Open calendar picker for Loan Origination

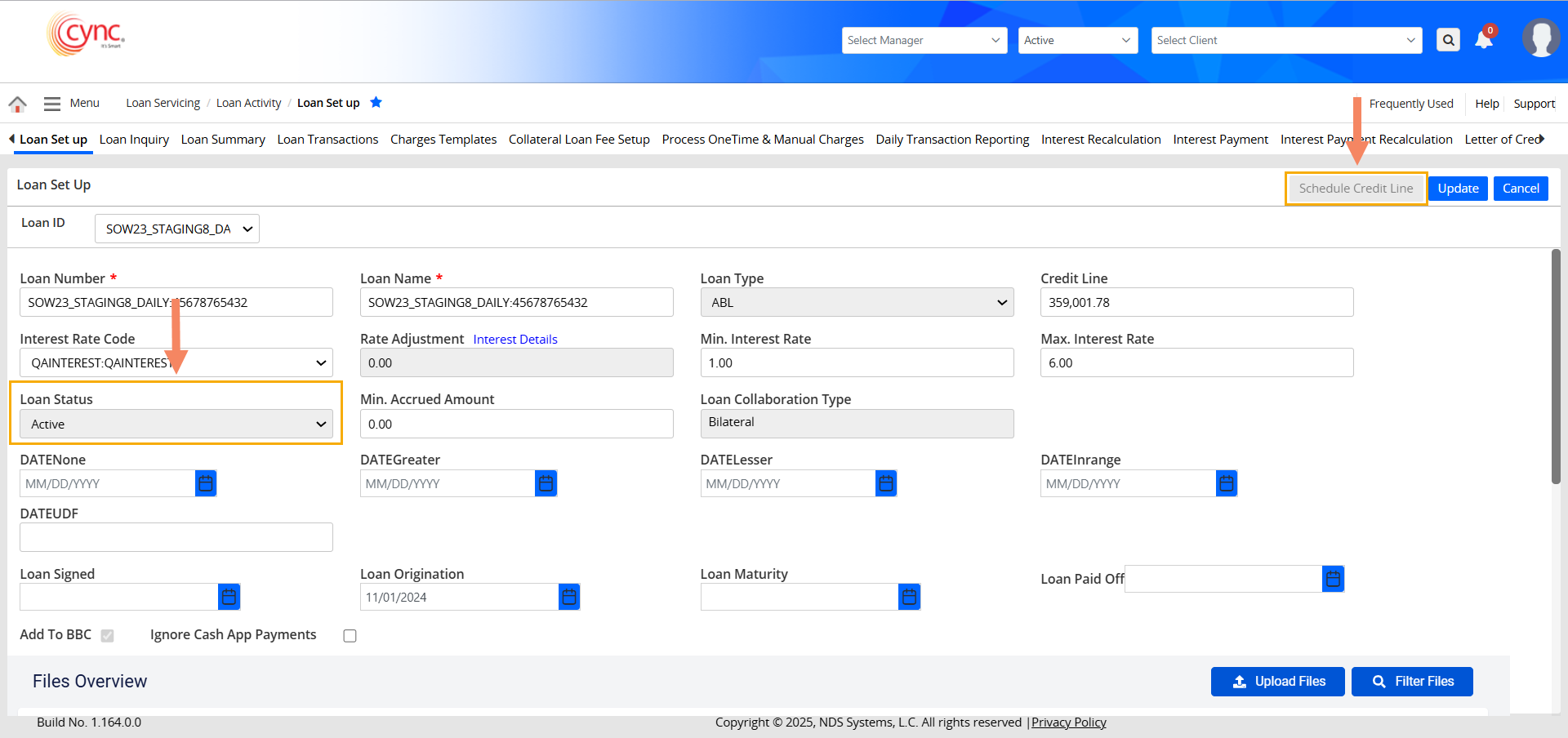click(x=569, y=598)
